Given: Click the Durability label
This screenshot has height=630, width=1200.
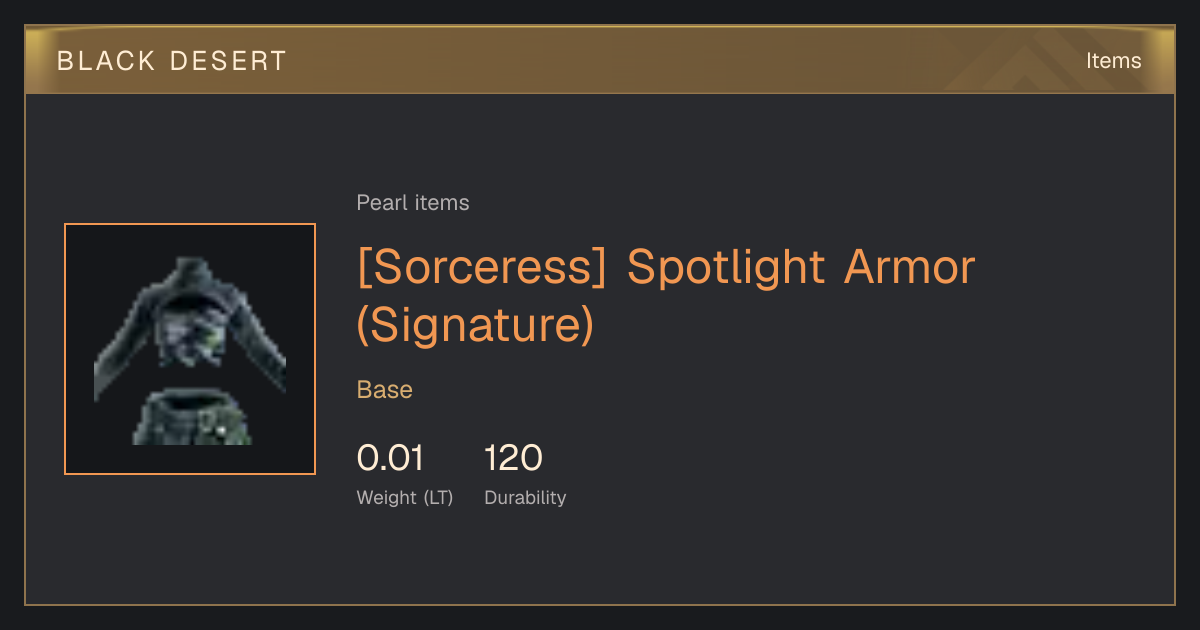Looking at the screenshot, I should click(525, 497).
